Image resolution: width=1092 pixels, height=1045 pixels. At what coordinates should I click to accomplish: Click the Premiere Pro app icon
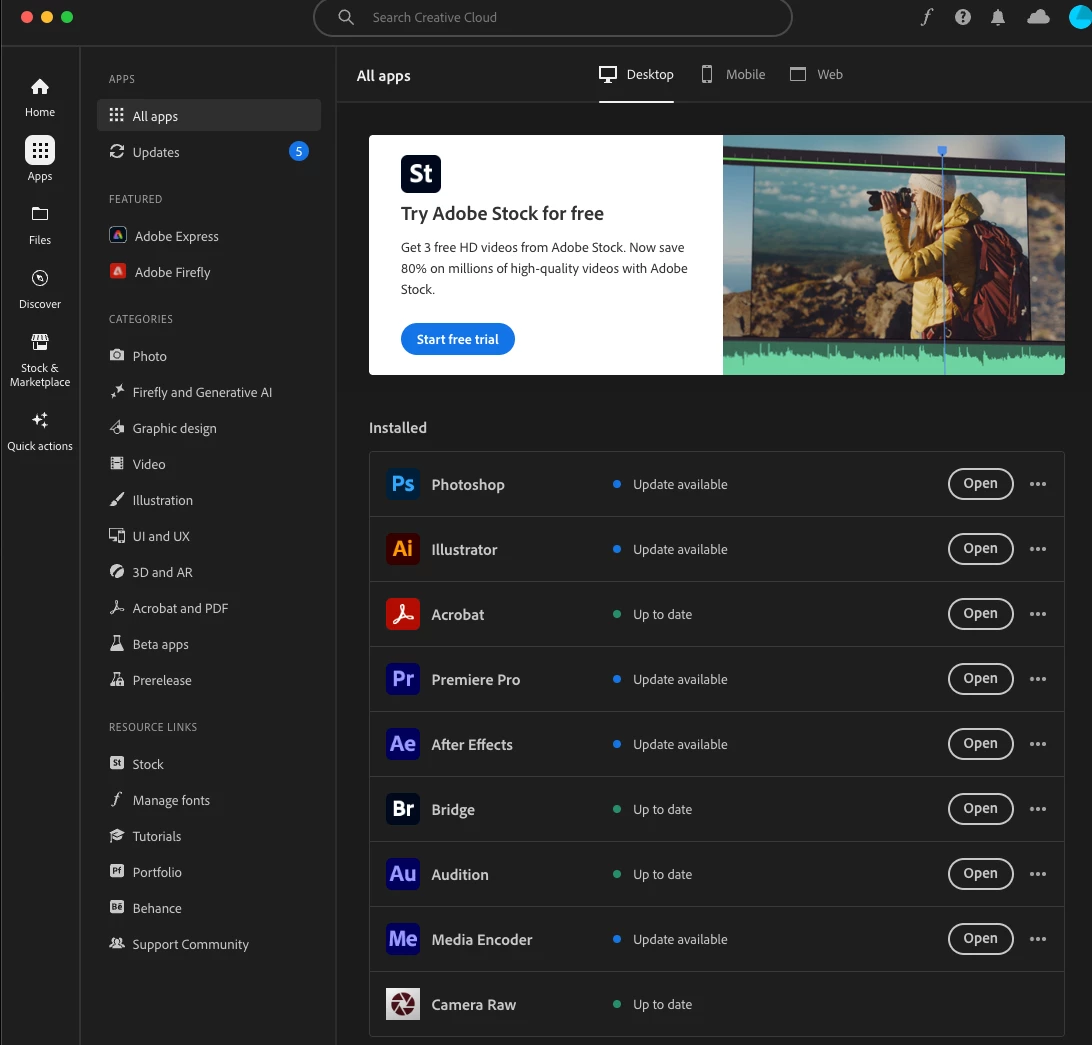403,679
